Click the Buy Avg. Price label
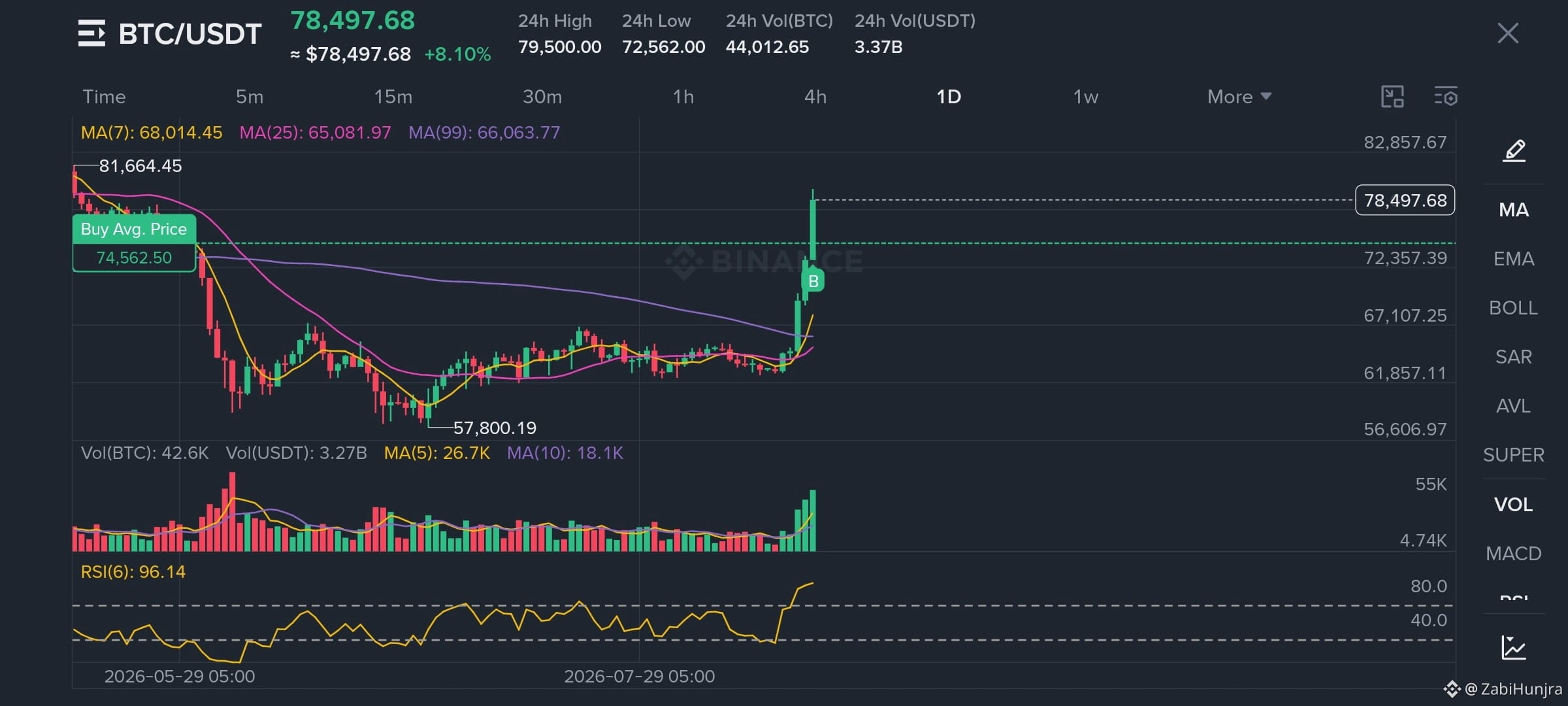This screenshot has height=706, width=1568. [x=134, y=229]
